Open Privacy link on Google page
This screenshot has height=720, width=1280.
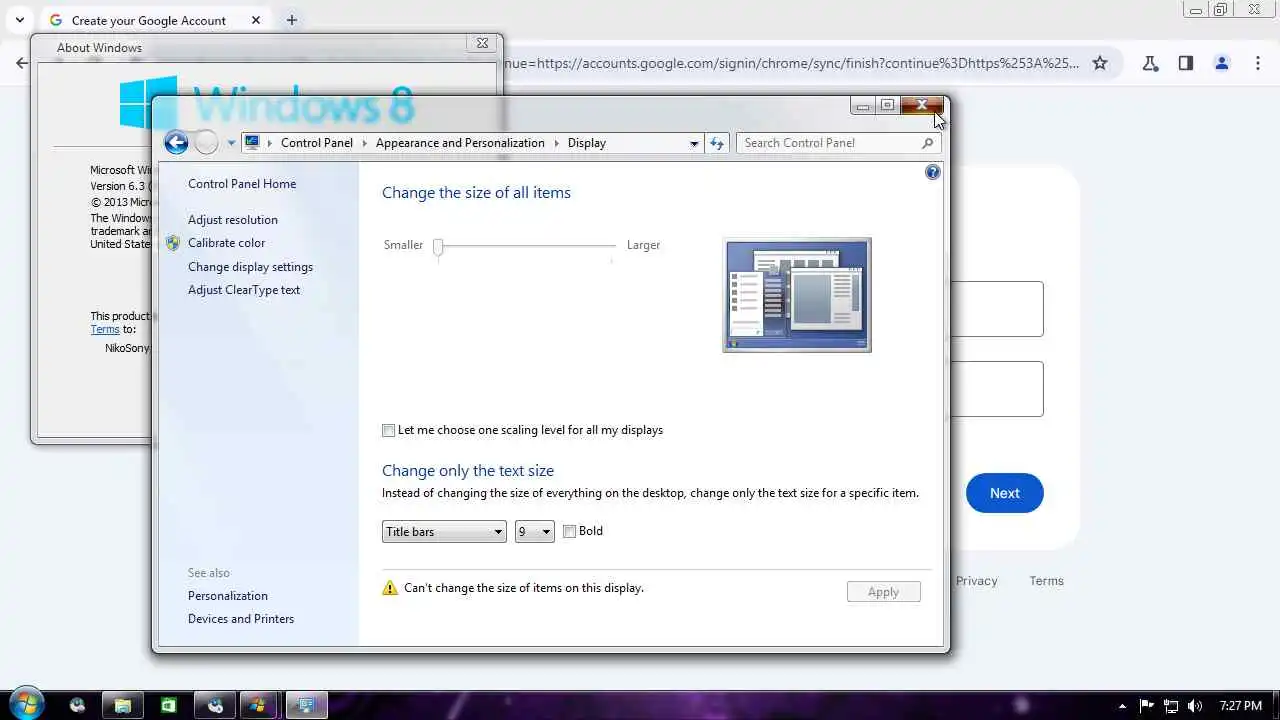(976, 581)
